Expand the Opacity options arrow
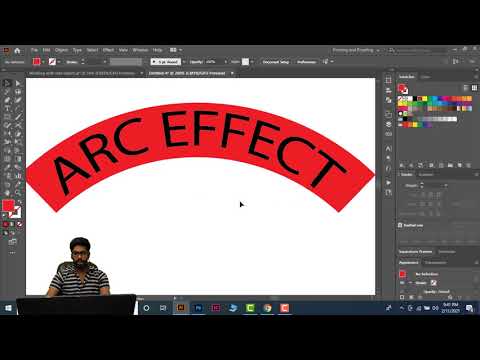The image size is (480, 360). 226,62
